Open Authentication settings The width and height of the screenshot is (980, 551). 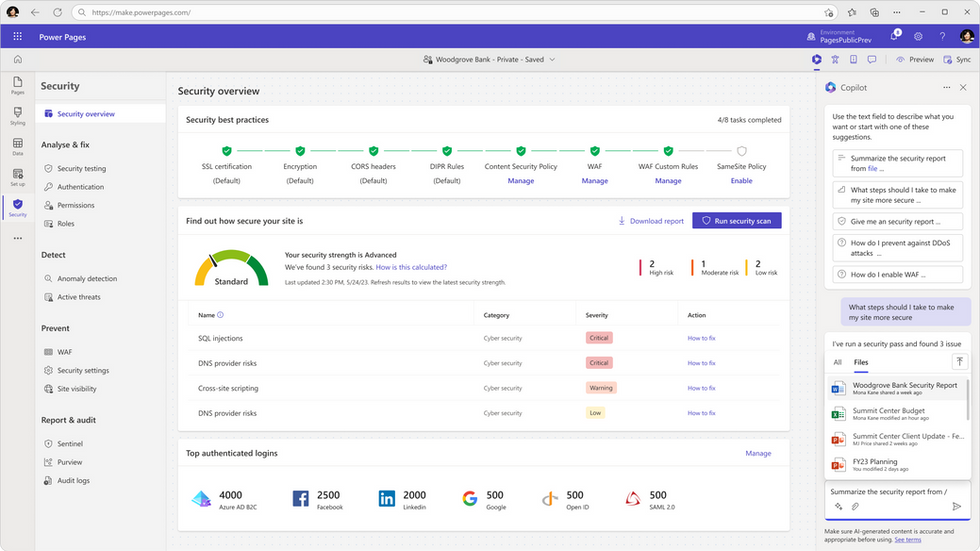tap(81, 187)
